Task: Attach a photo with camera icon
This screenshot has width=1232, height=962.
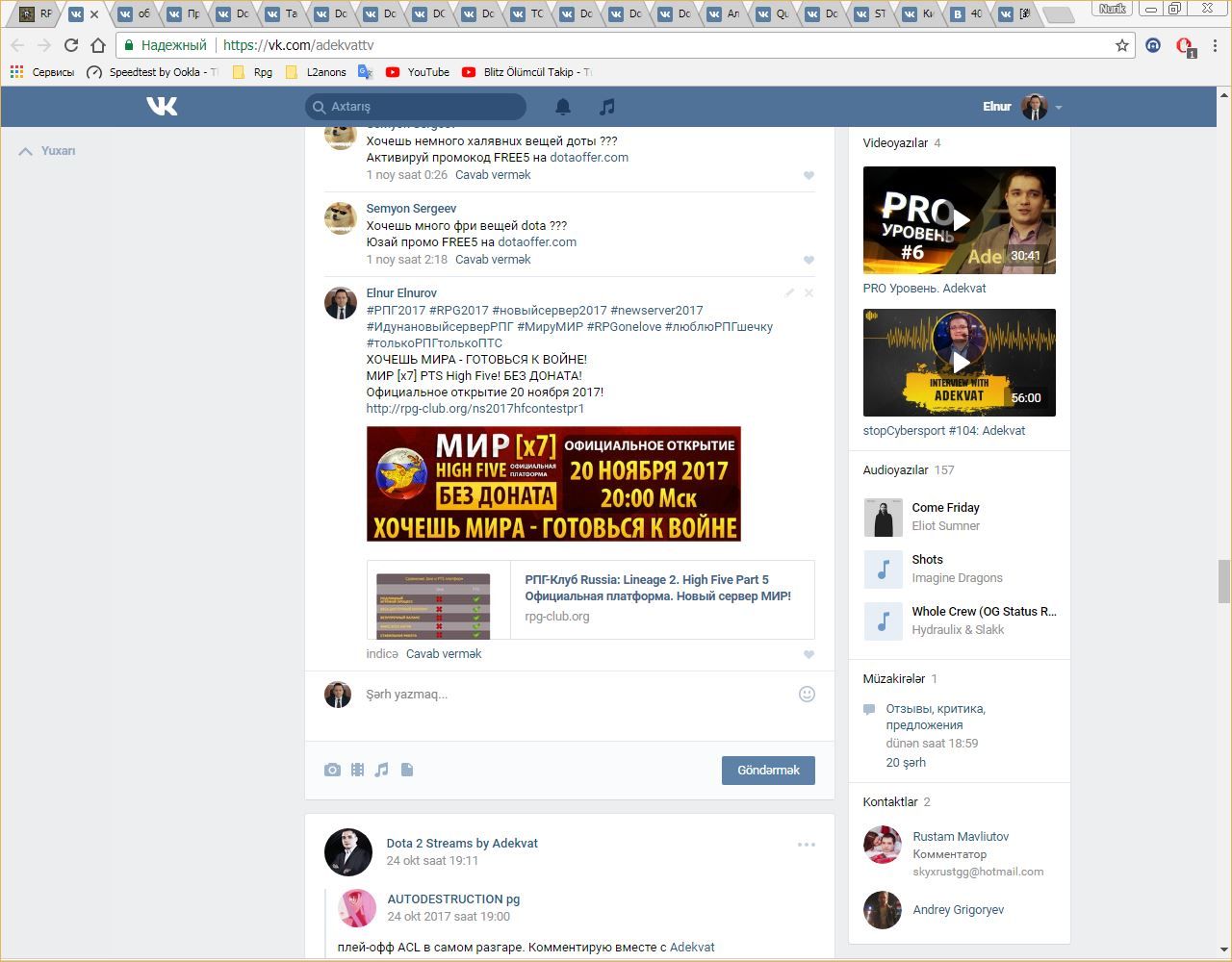Action: (332, 770)
